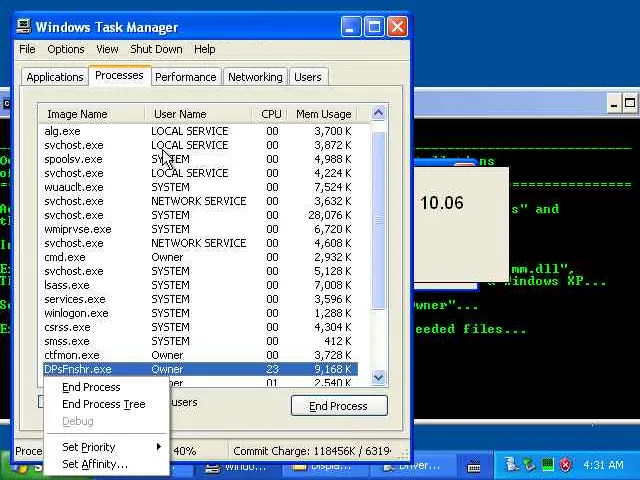Click the green safely-remove hardware tray icon

(x=529, y=464)
